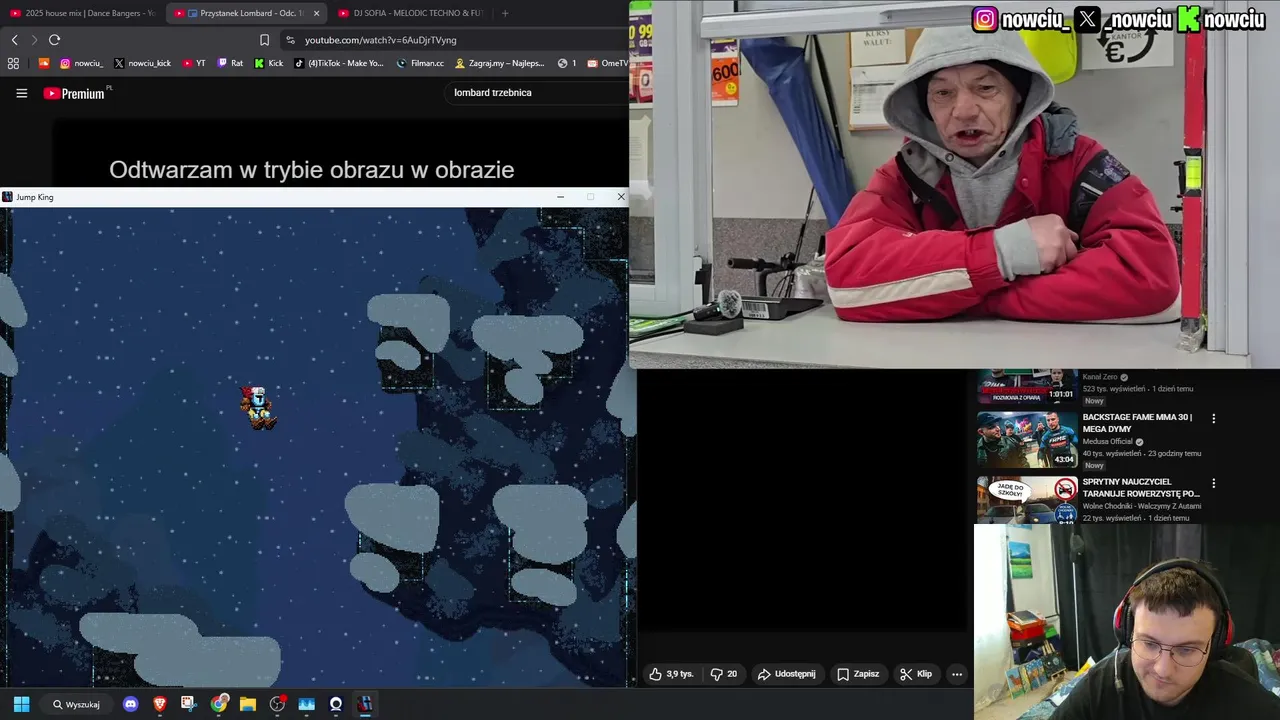The height and width of the screenshot is (720, 1280).
Task: Open the Snipping Tool taskbar icon
Action: [x=189, y=704]
